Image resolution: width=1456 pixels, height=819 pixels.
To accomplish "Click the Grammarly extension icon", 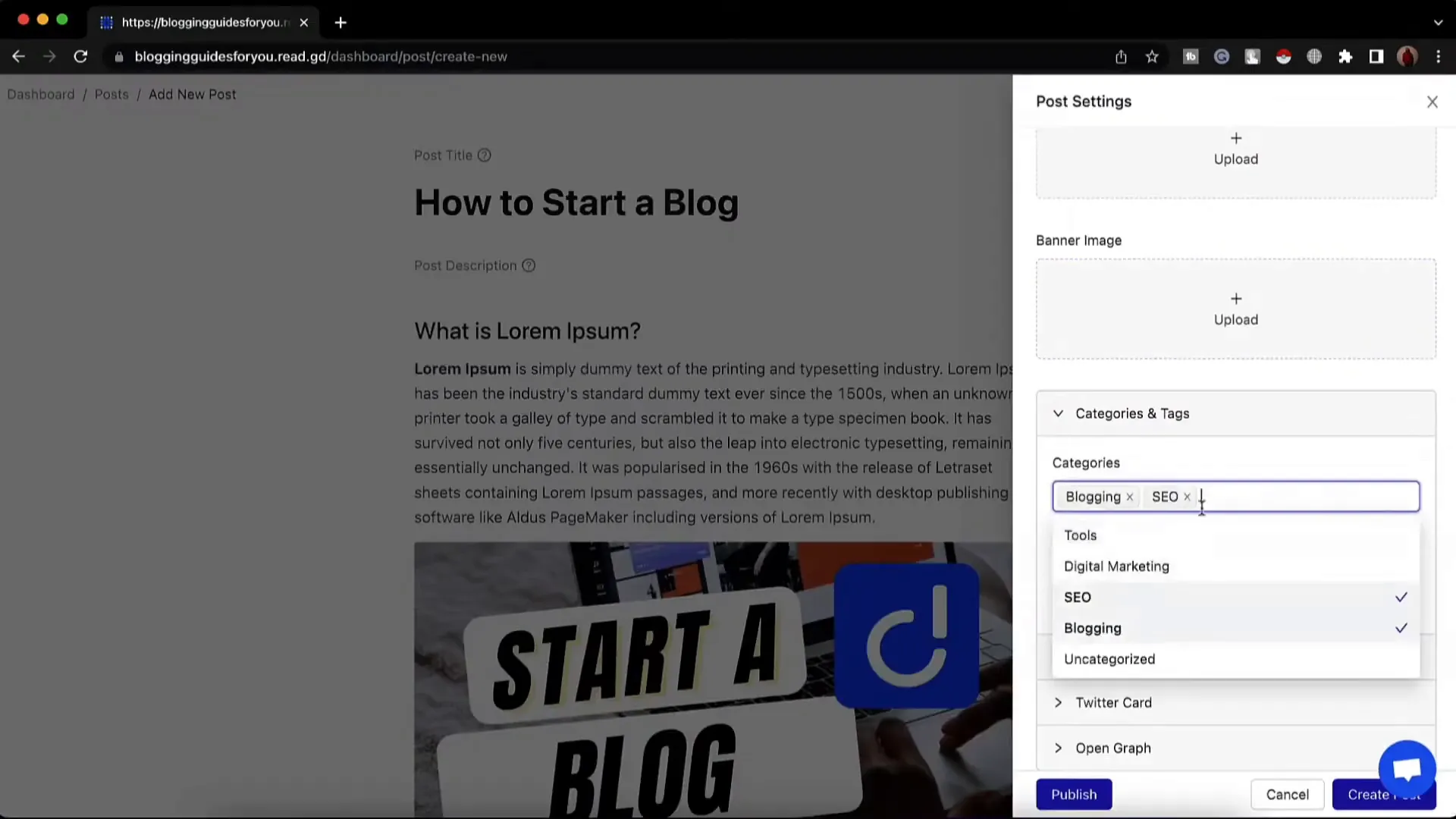I will click(1222, 57).
